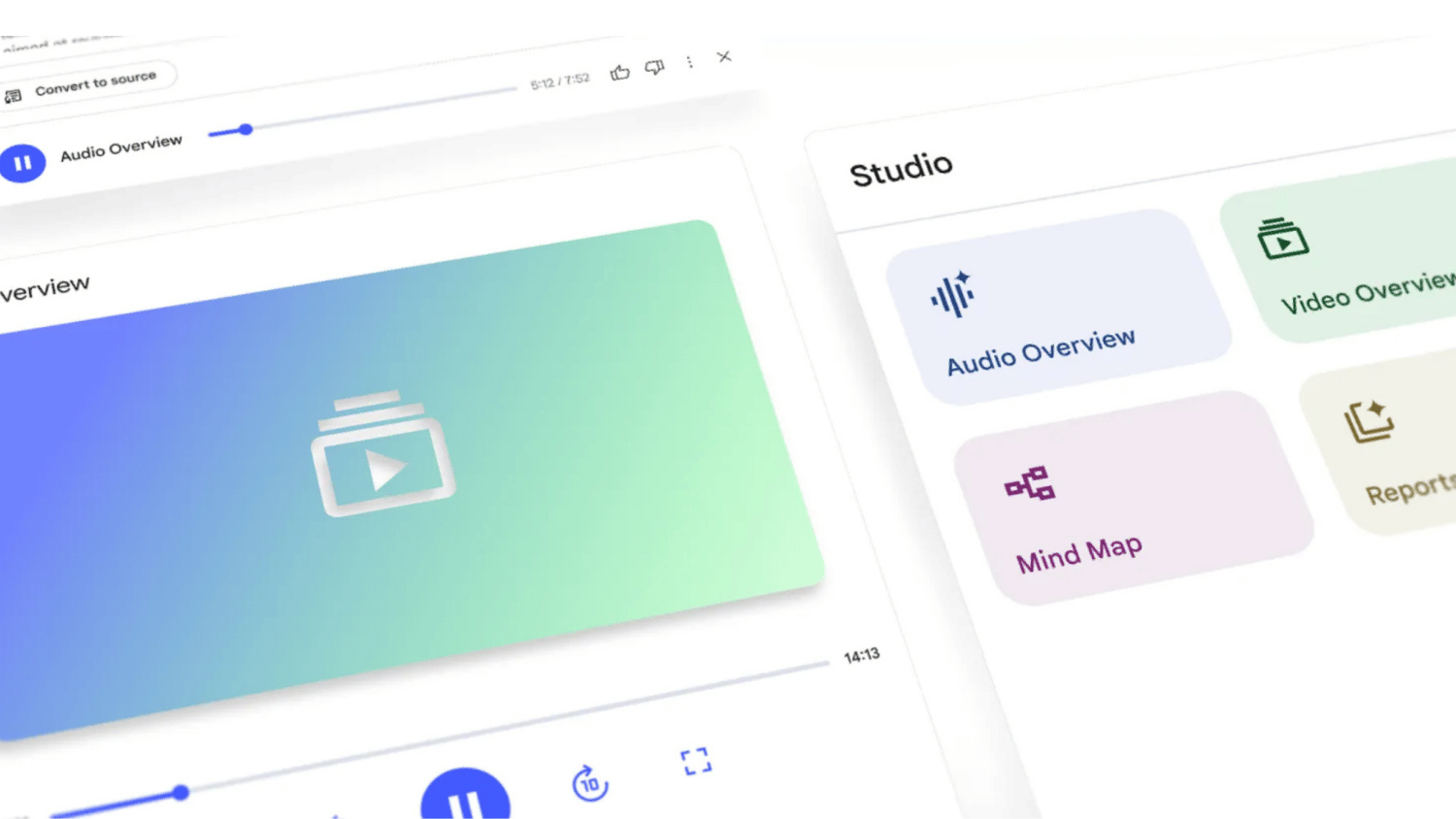Open the three-dot more options menu
This screenshot has width=1456, height=819.
(x=689, y=62)
